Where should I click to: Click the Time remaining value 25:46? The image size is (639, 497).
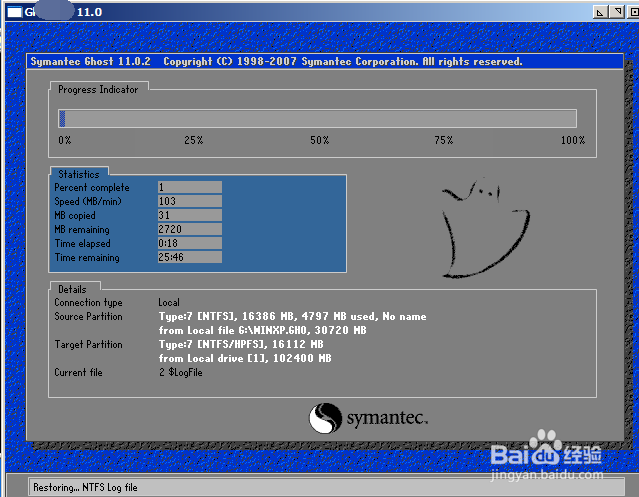(190, 257)
